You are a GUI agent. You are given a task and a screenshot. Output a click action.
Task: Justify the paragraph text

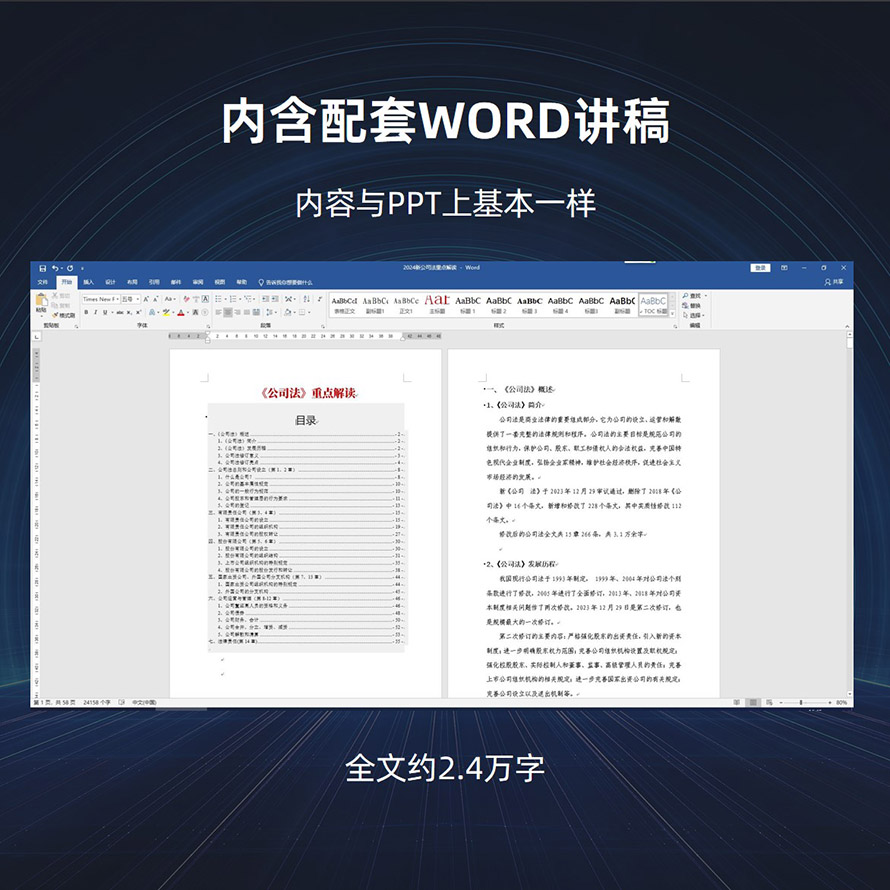pos(247,312)
